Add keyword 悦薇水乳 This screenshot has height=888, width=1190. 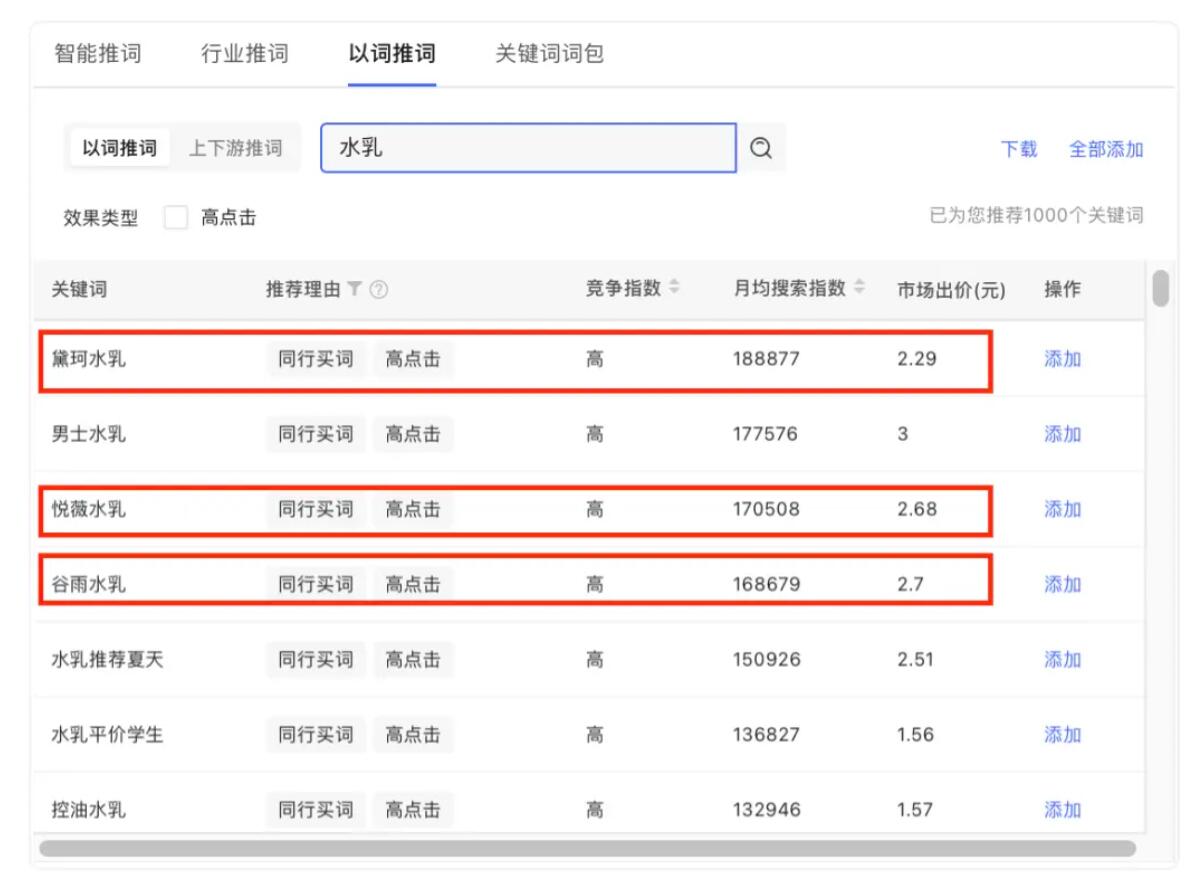click(1062, 509)
